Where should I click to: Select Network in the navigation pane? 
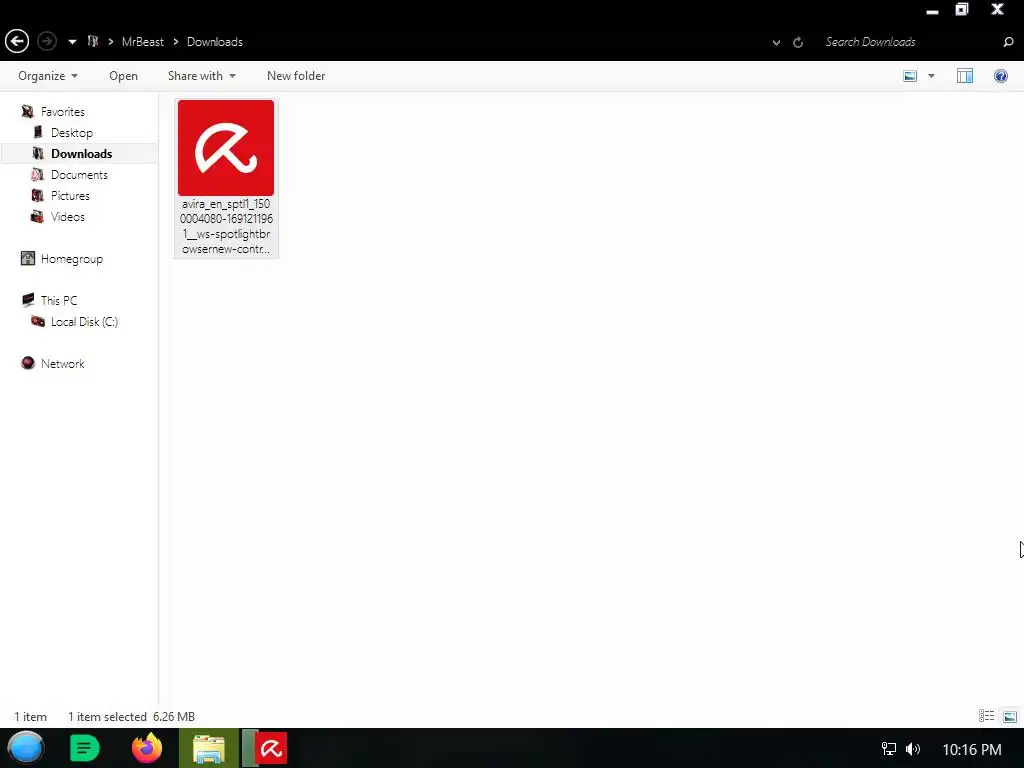[63, 363]
